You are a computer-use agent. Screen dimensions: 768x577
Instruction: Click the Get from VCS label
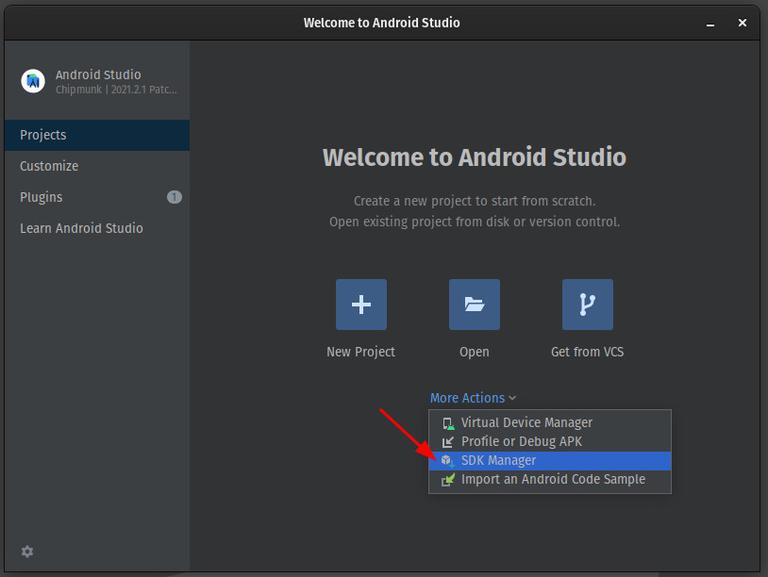tap(587, 352)
